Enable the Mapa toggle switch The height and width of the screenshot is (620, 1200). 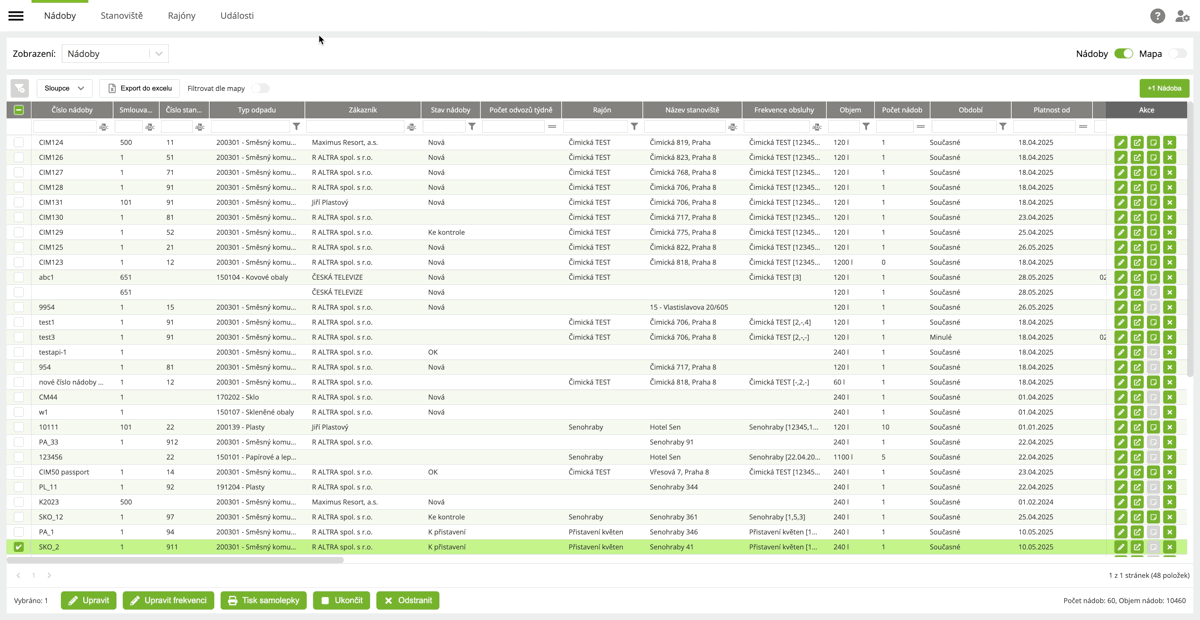(x=1177, y=54)
